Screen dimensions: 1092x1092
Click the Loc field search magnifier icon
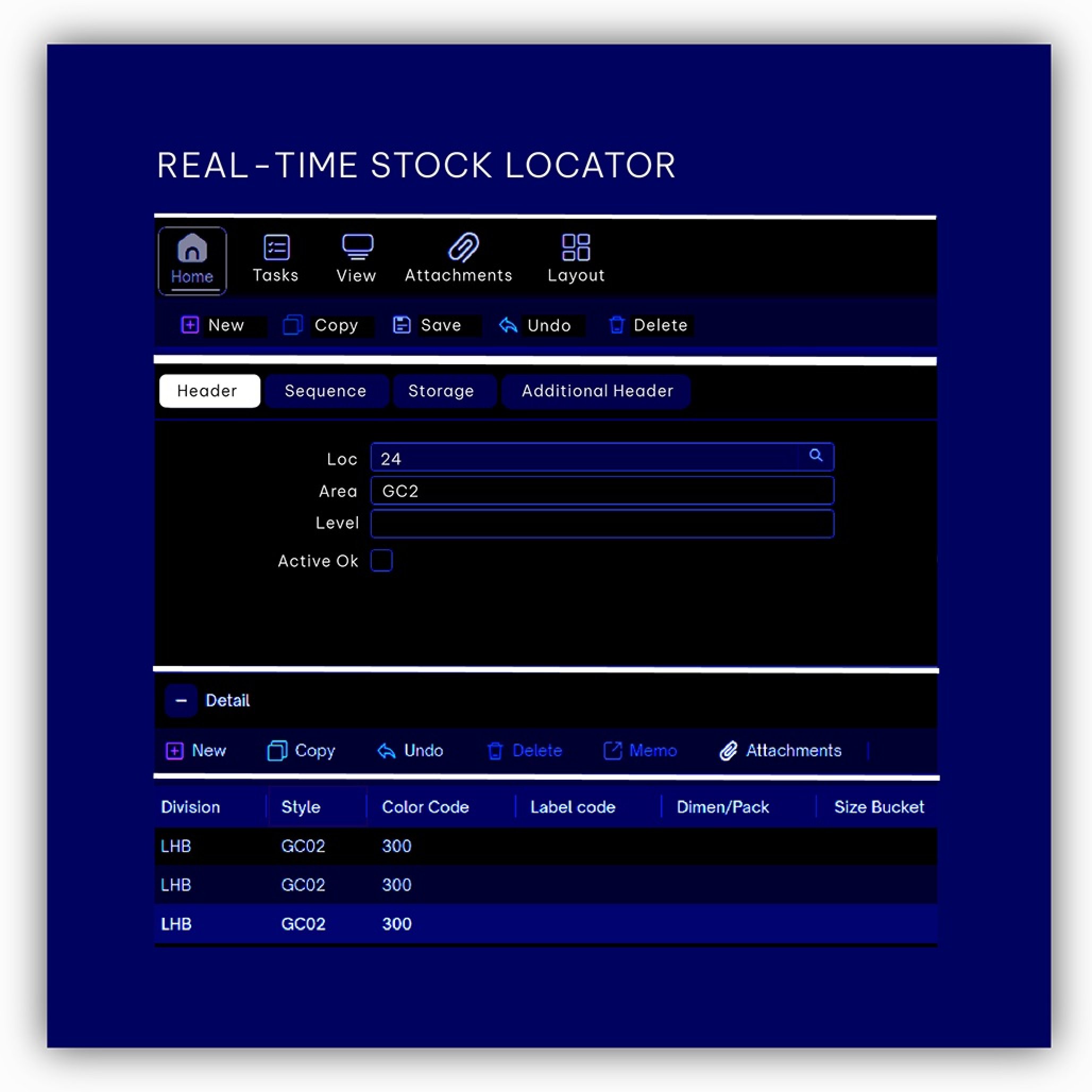coord(816,457)
